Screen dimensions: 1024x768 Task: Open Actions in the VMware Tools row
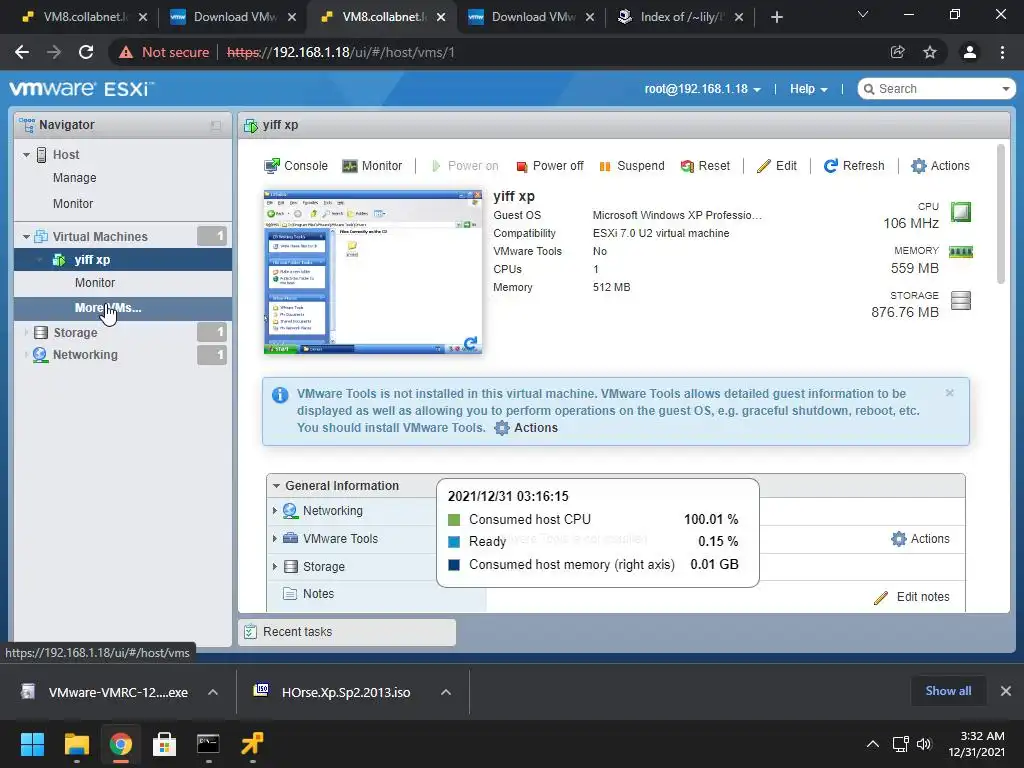(920, 539)
